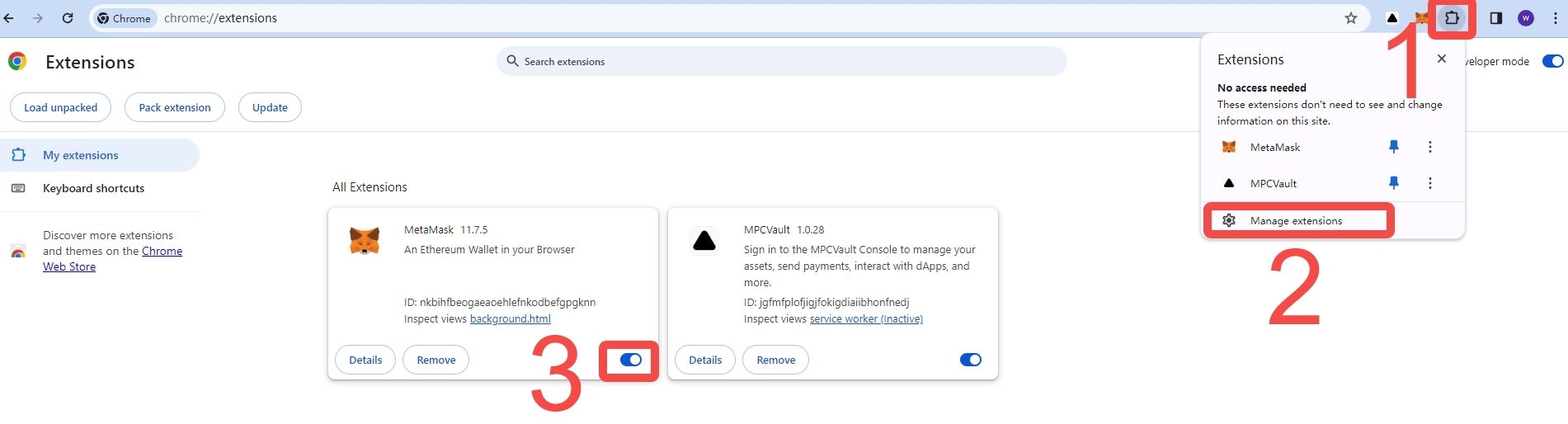
Task: Open the MPCVault toolbar extension icon
Action: pos(1392,18)
